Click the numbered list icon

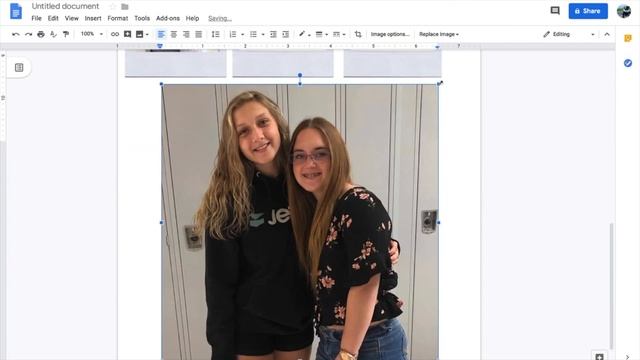(233, 34)
